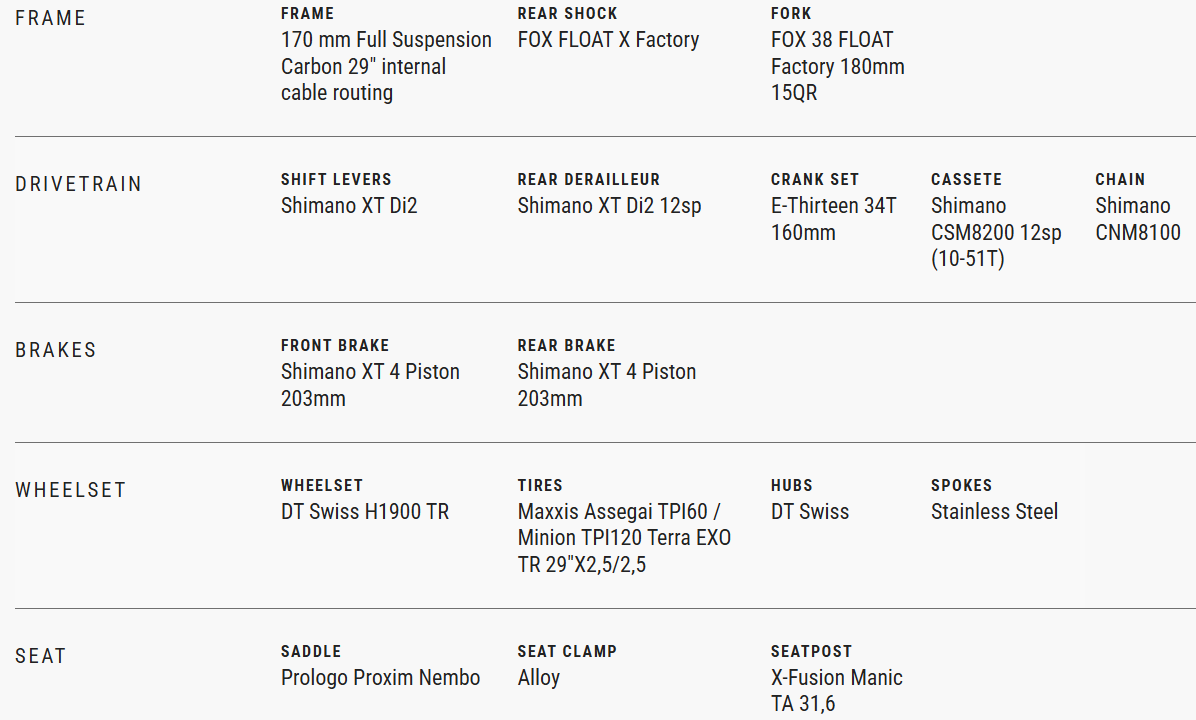Click the FRAME section heading
Viewport: 1196px width, 720px height.
coord(50,19)
